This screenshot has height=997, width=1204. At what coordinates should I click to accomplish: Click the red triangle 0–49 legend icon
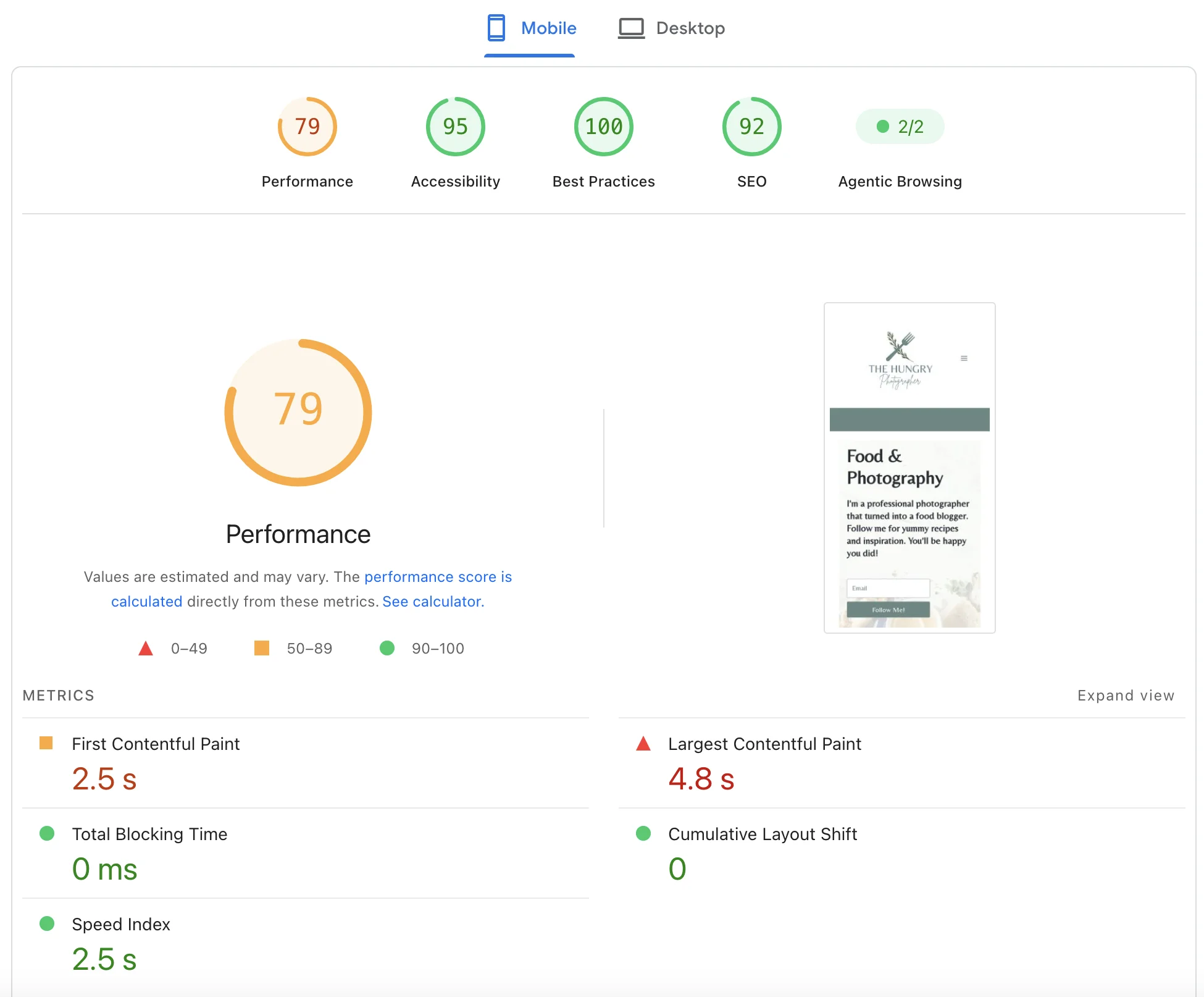coord(146,648)
